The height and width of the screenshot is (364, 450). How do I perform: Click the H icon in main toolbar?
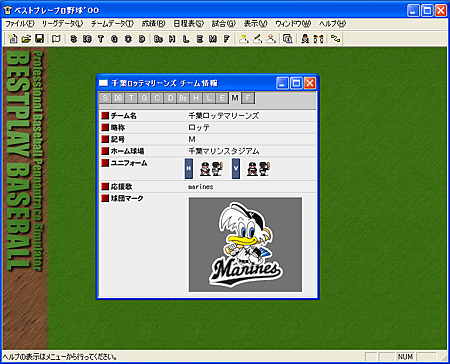[172, 39]
